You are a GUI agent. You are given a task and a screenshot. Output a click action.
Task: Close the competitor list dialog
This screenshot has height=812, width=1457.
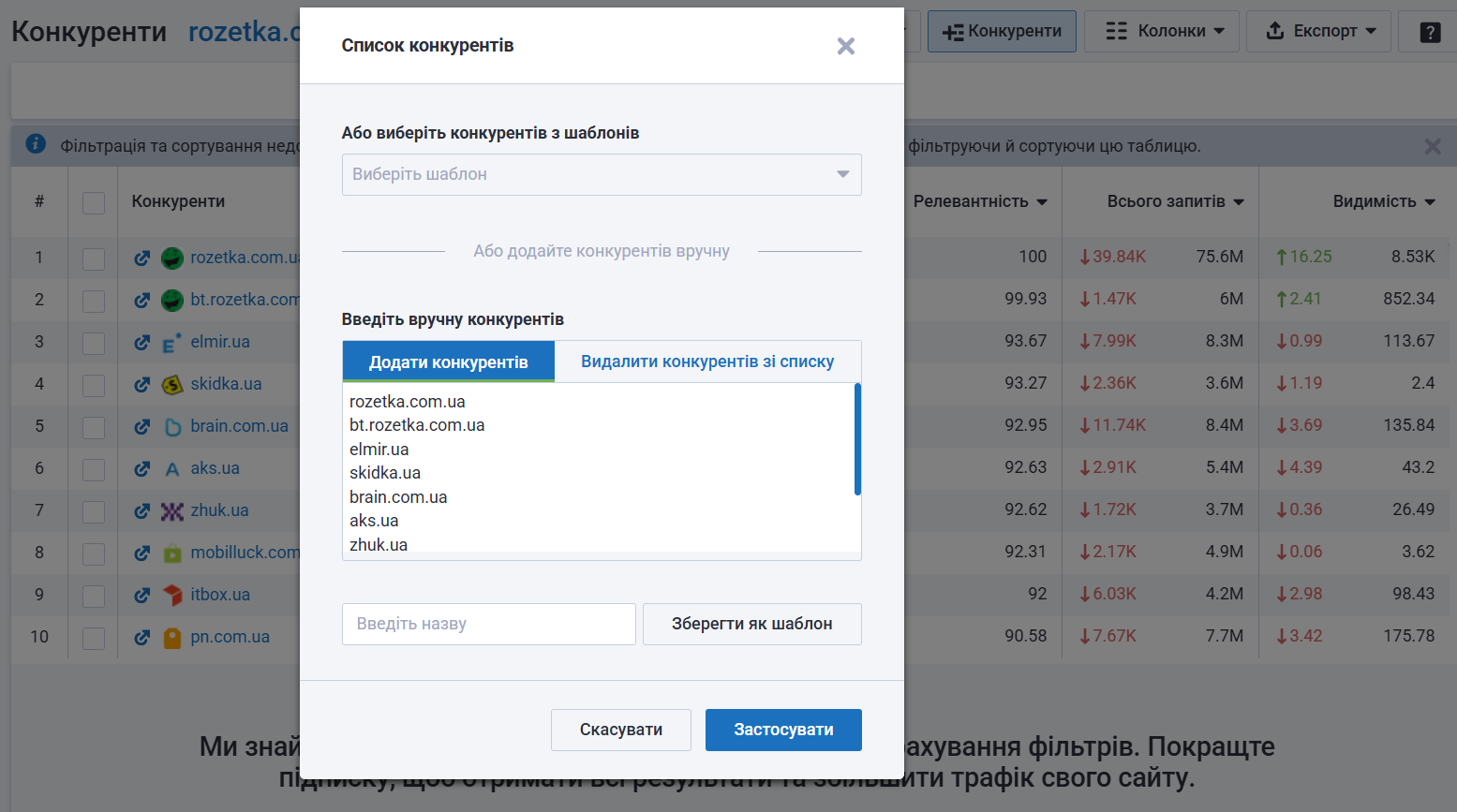[x=845, y=46]
